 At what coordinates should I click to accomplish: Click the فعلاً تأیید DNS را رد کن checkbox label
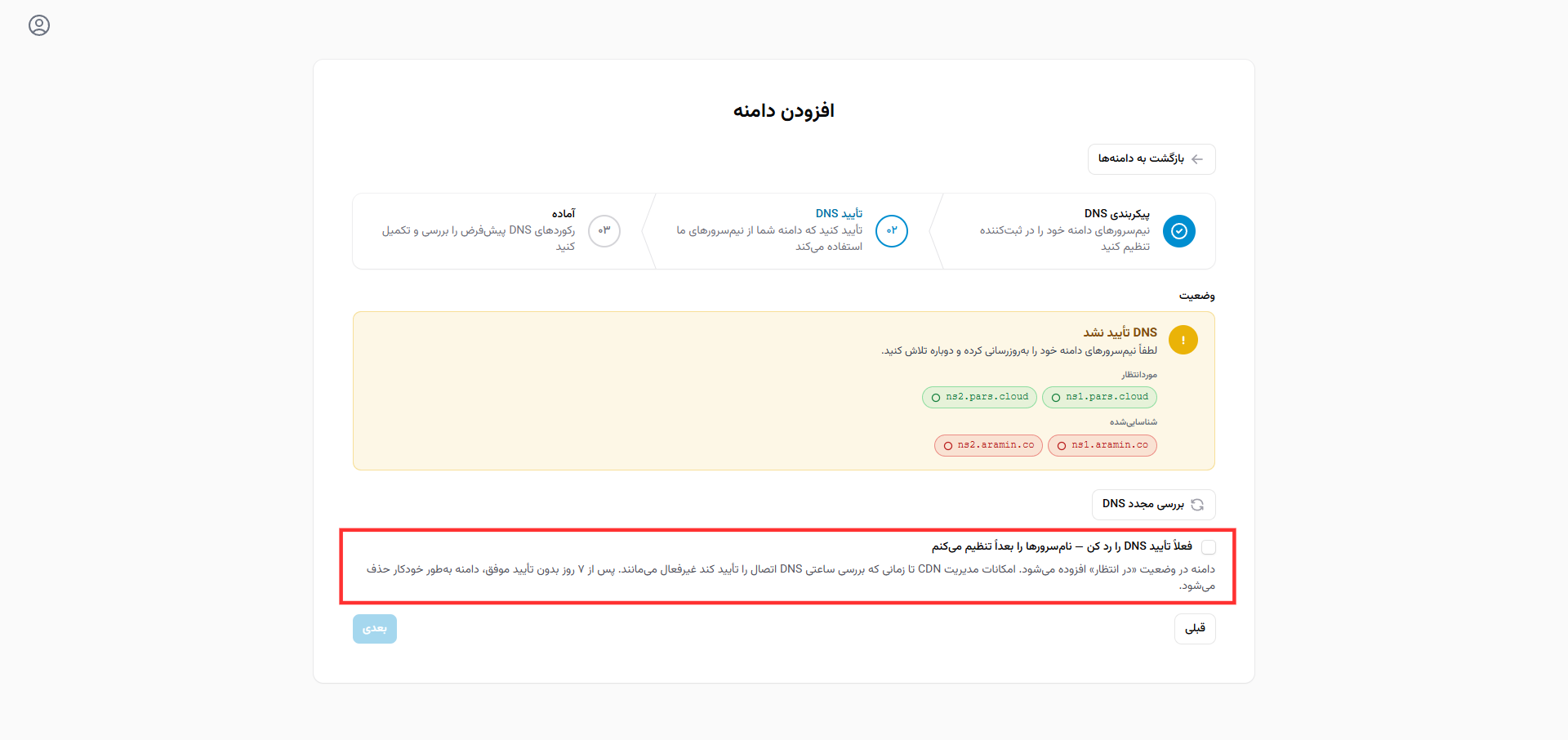(1062, 546)
